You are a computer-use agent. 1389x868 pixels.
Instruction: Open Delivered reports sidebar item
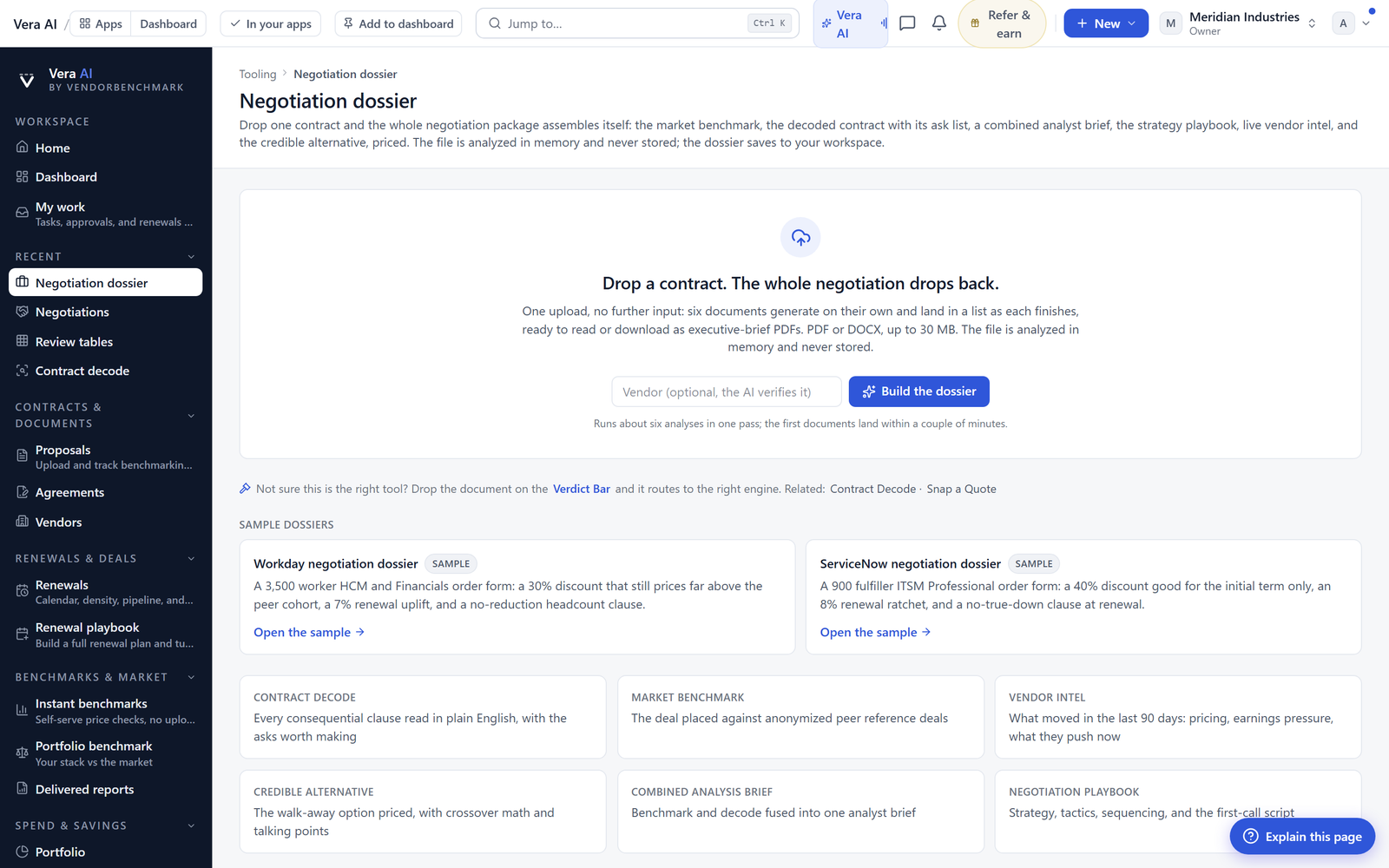(106, 789)
